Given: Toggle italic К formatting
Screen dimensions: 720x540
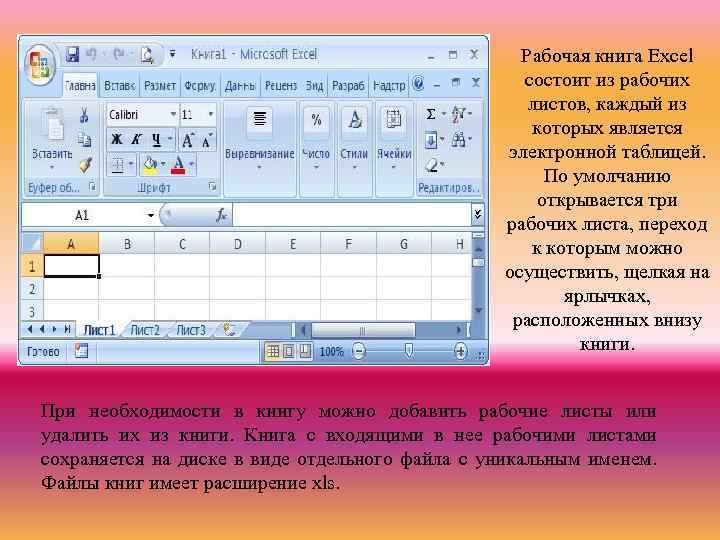Looking at the screenshot, I should point(136,139).
